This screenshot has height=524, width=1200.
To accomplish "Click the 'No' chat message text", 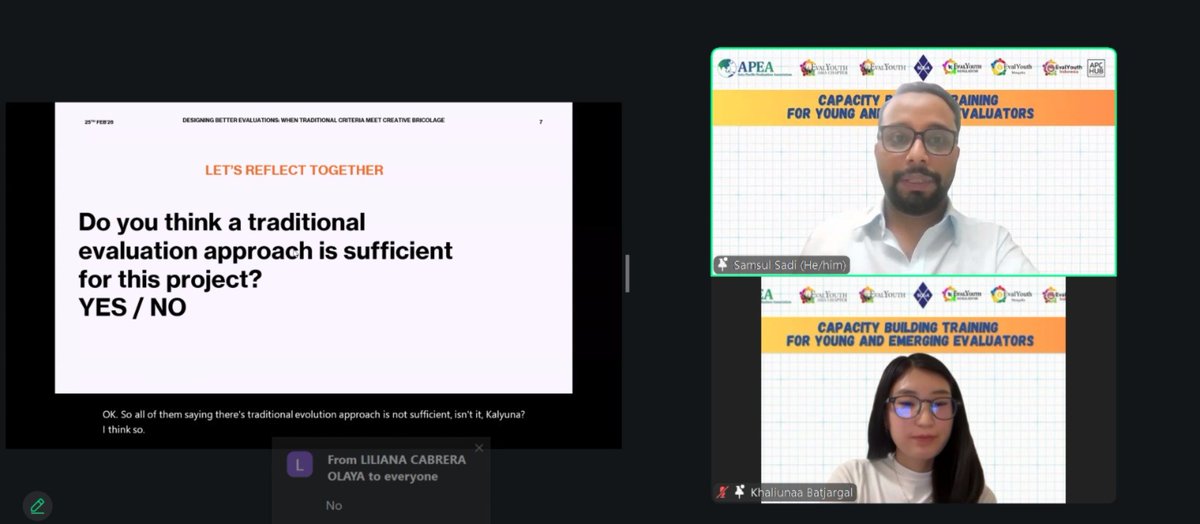I will (334, 505).
